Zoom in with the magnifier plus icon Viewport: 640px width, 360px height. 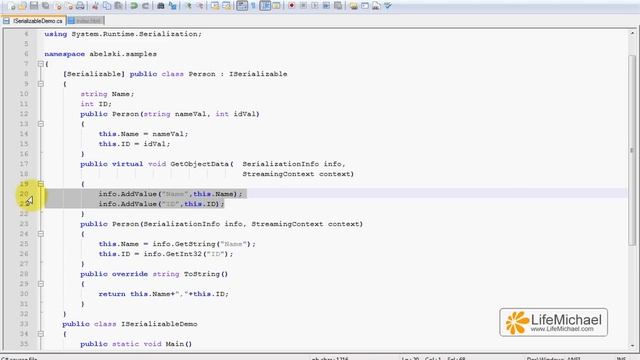click(188, 6)
